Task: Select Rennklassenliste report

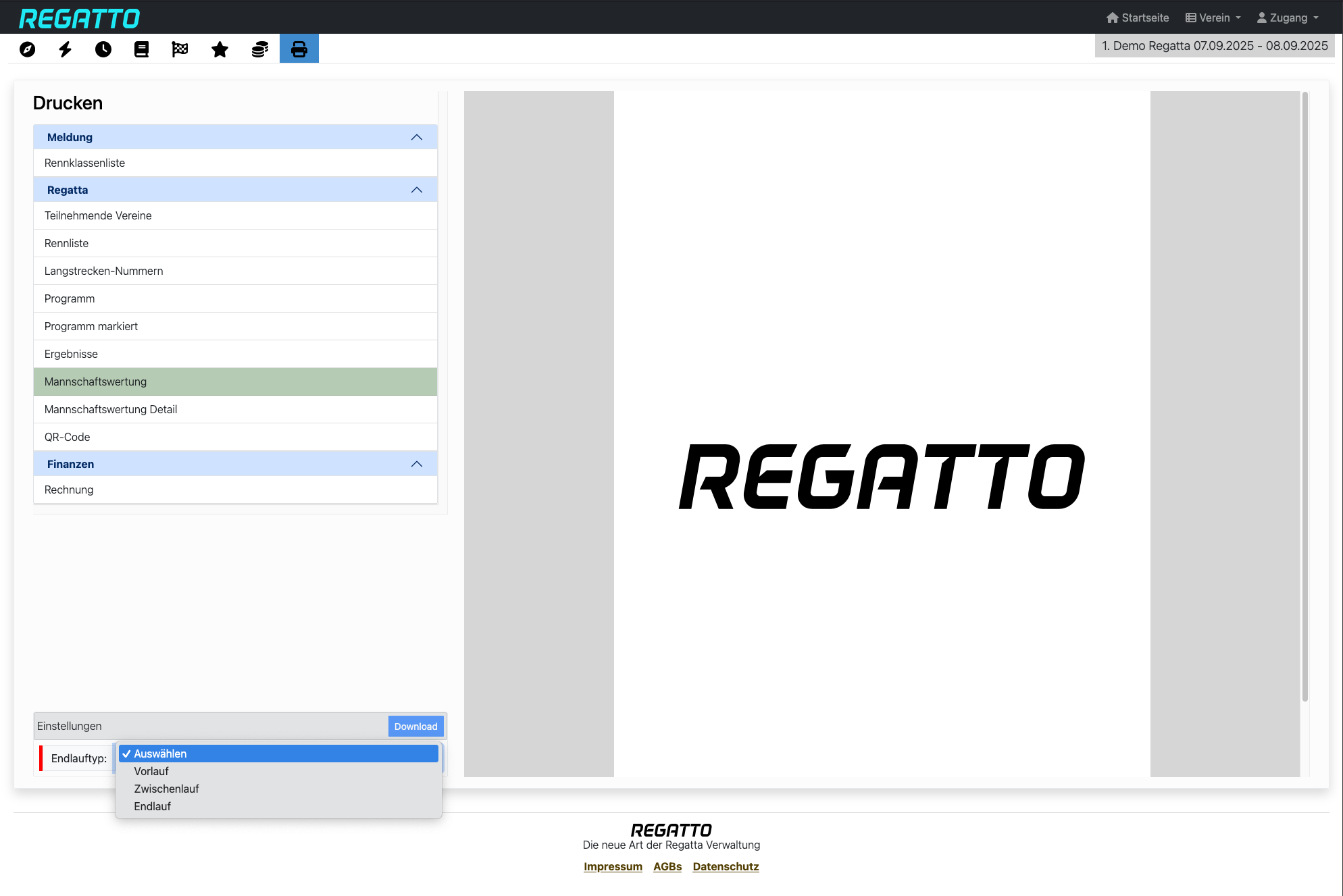Action: tap(235, 163)
